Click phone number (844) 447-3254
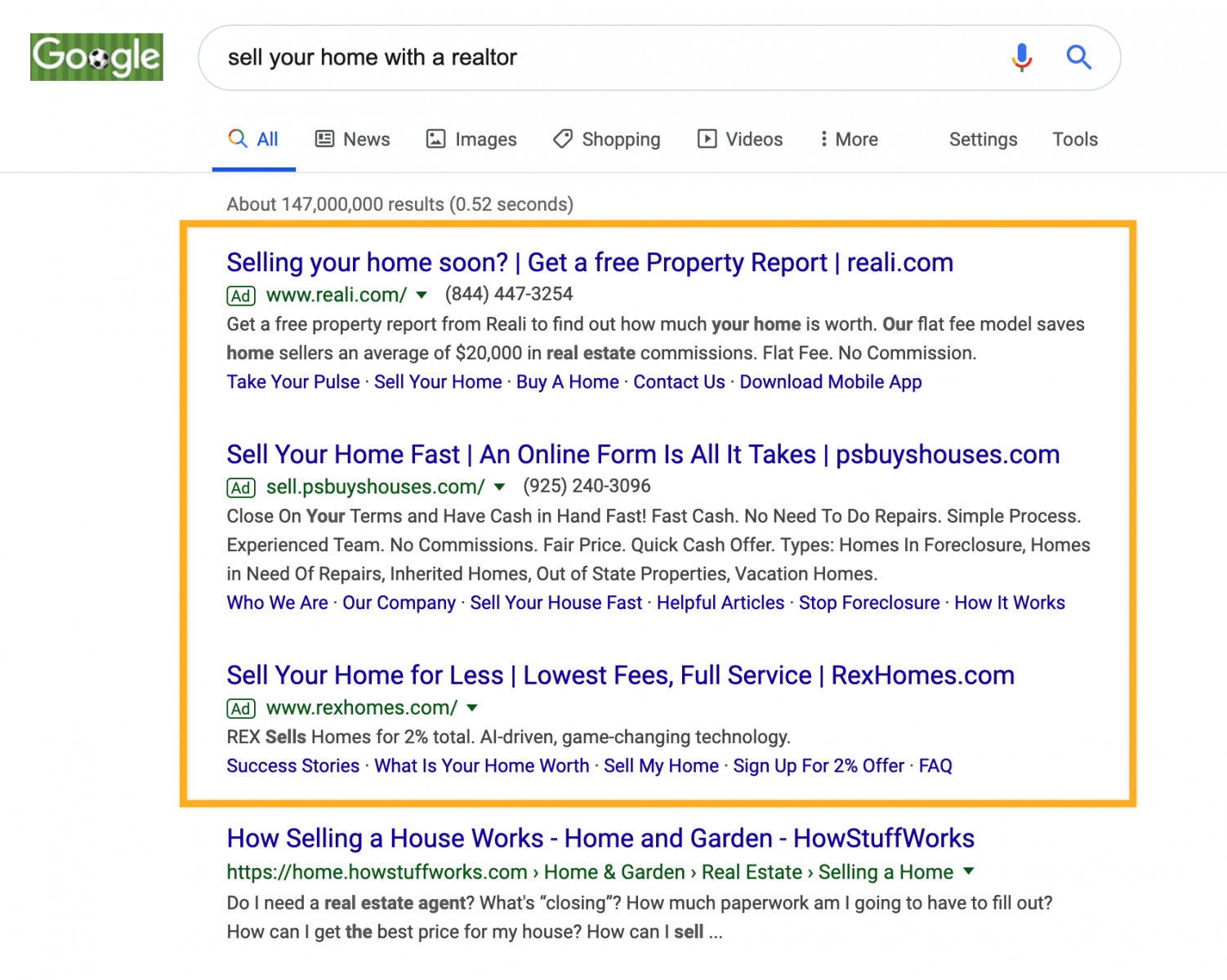 point(509,294)
